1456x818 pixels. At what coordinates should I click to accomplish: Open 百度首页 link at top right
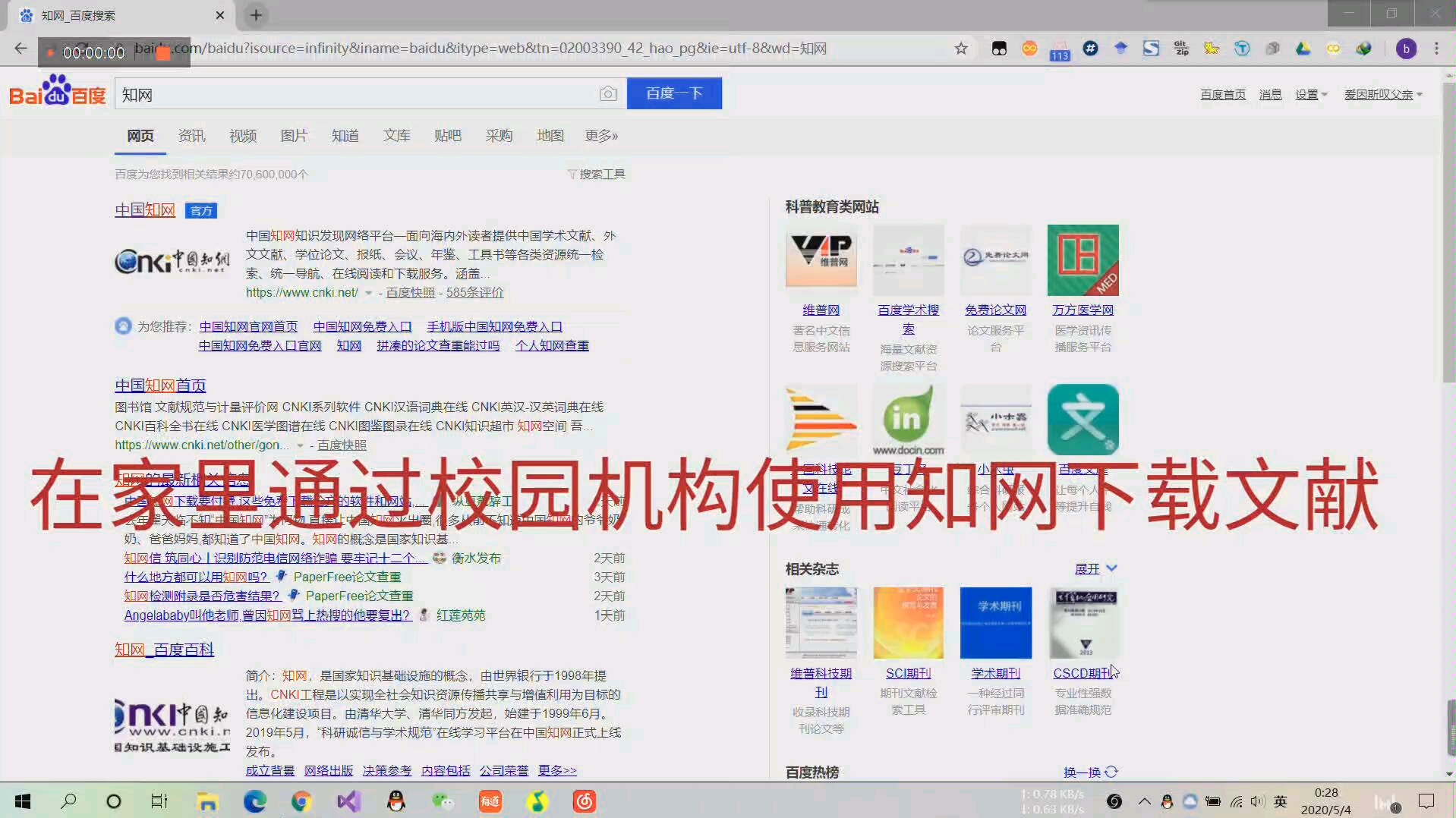coord(1223,95)
